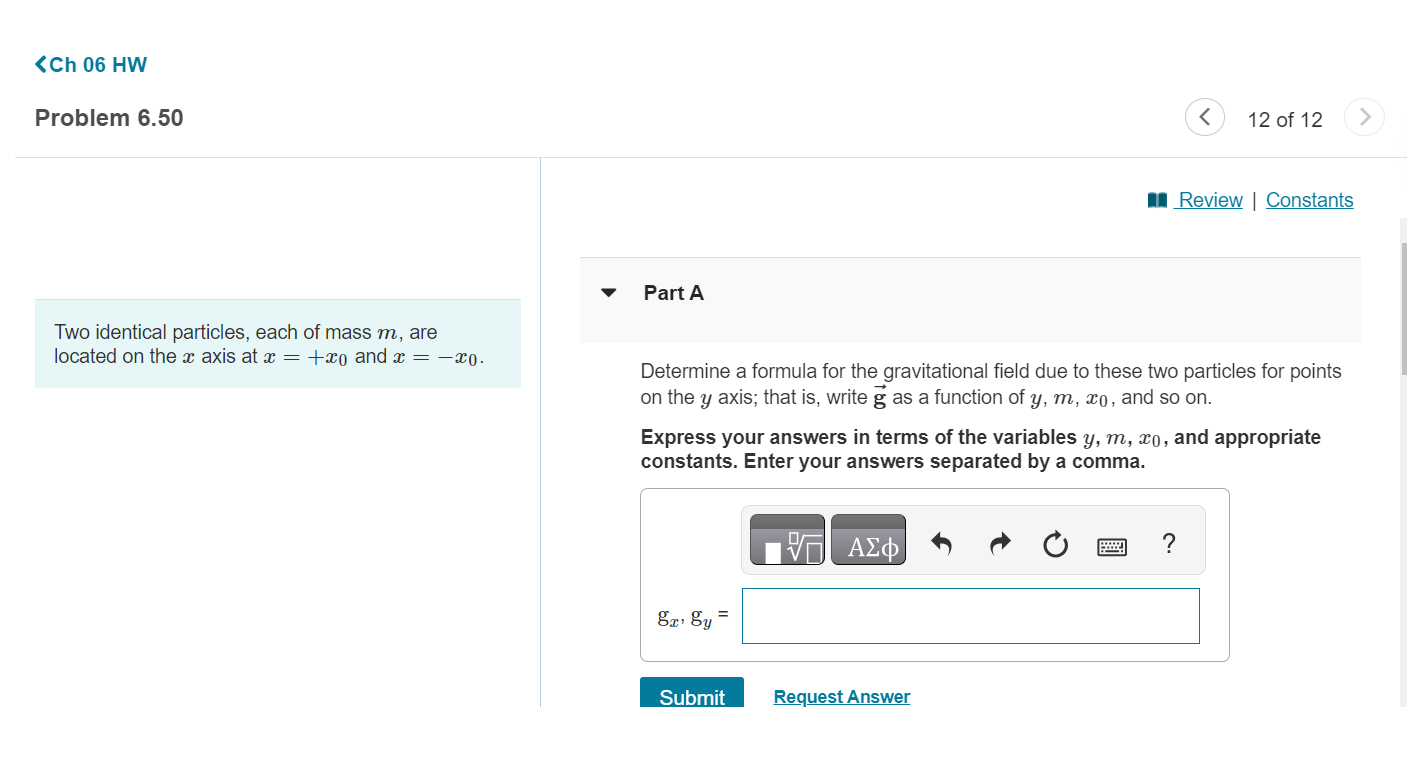Open equation editor help
The image size is (1407, 766).
click(1168, 543)
